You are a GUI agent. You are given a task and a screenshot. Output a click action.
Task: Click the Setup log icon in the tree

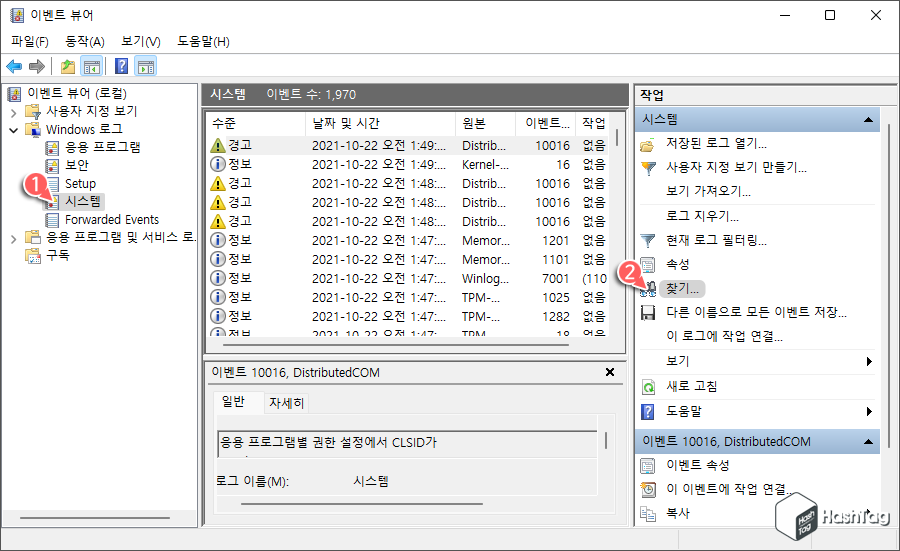pos(53,184)
